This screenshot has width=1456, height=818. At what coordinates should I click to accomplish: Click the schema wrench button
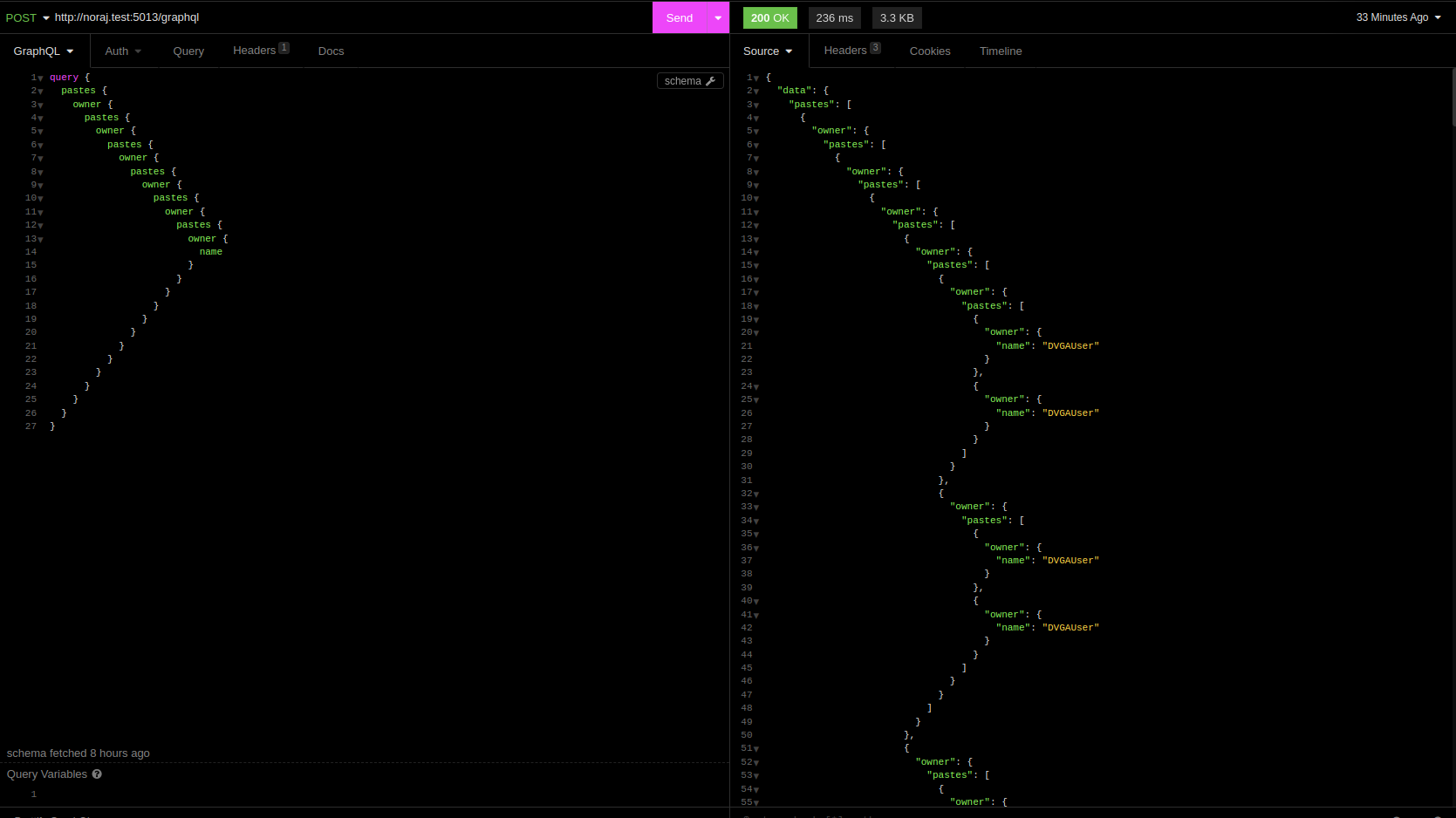click(x=690, y=81)
